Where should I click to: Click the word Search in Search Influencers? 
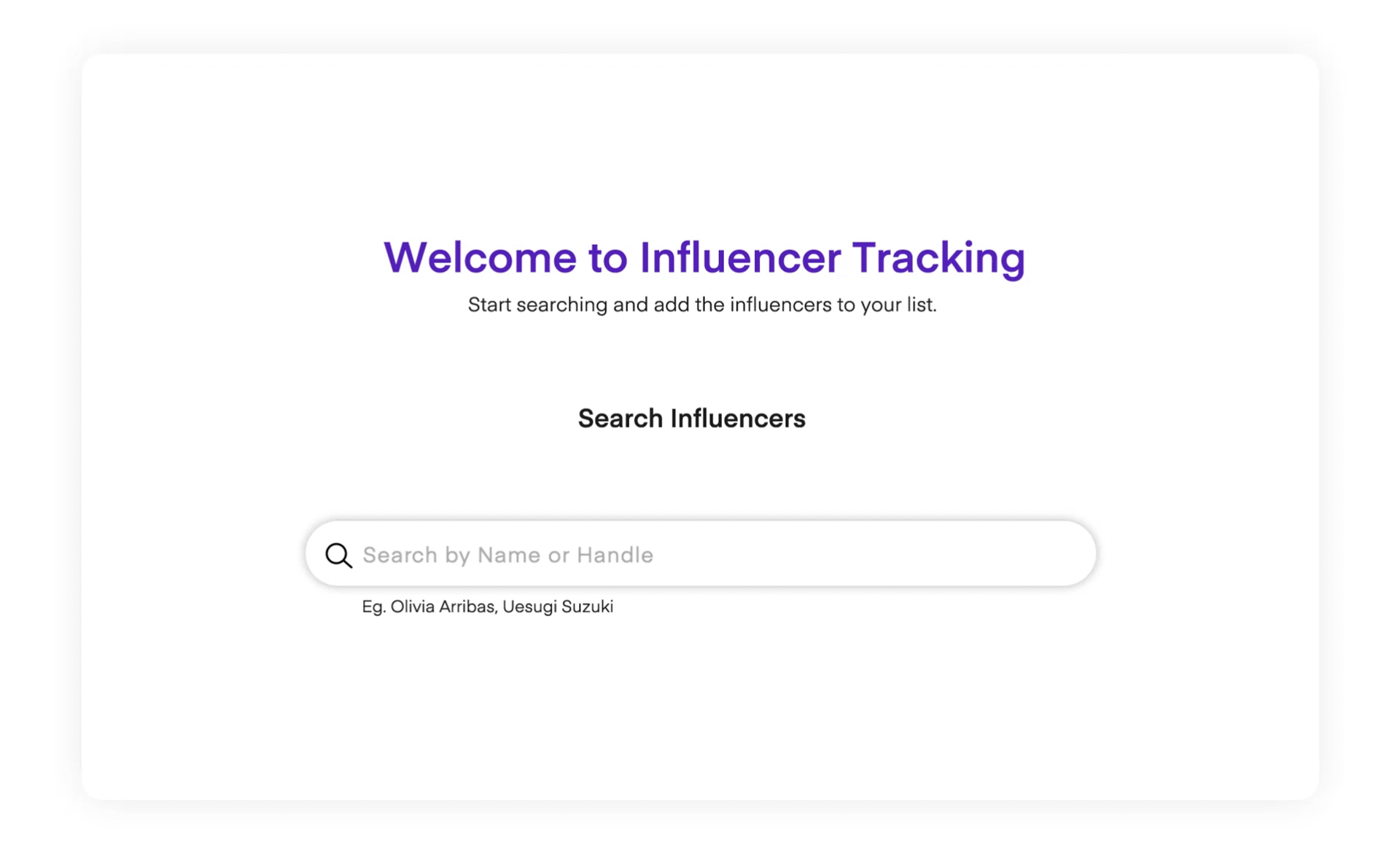pos(621,418)
